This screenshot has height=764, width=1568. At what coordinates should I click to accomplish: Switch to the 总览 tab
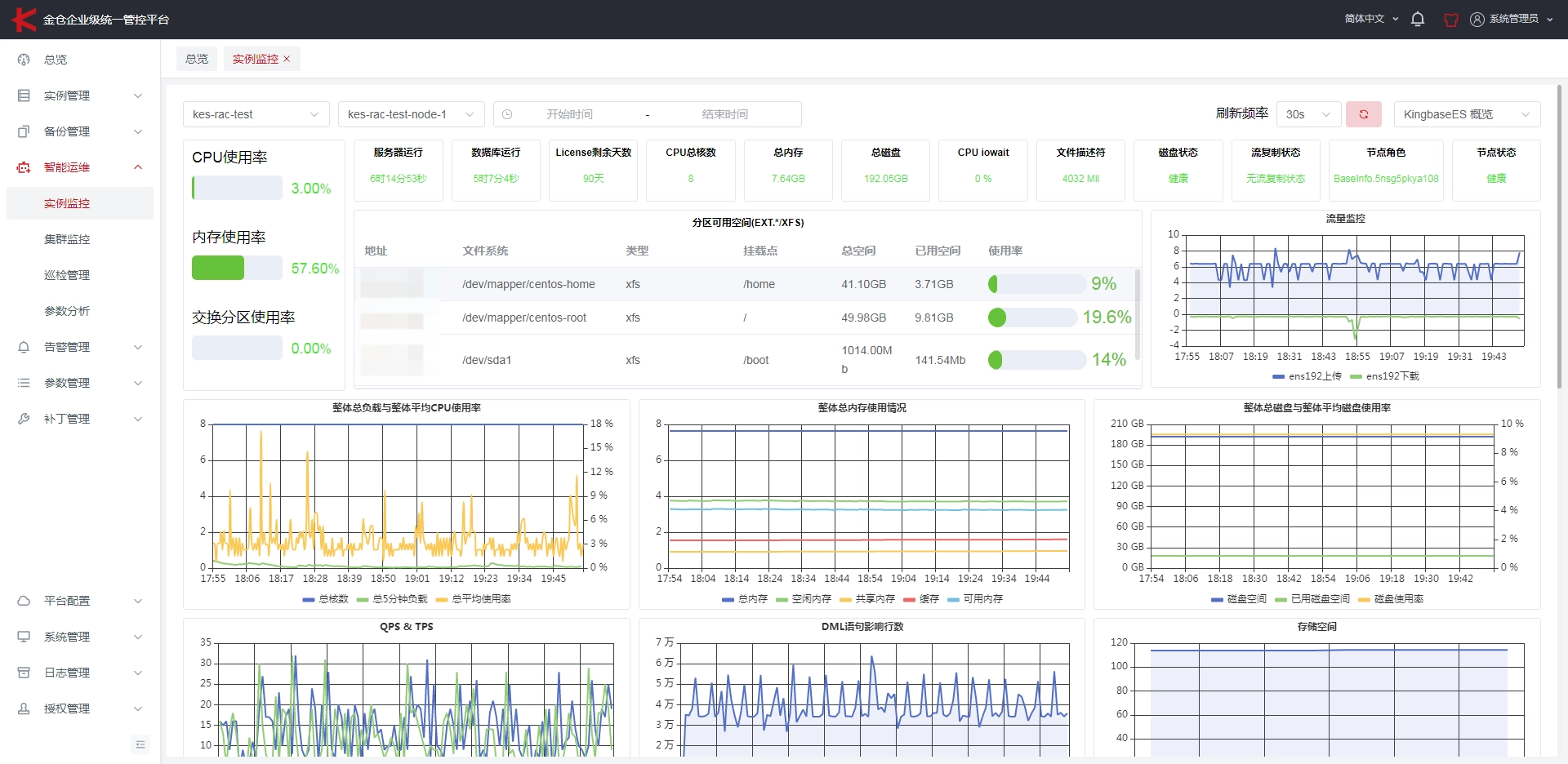coord(197,59)
